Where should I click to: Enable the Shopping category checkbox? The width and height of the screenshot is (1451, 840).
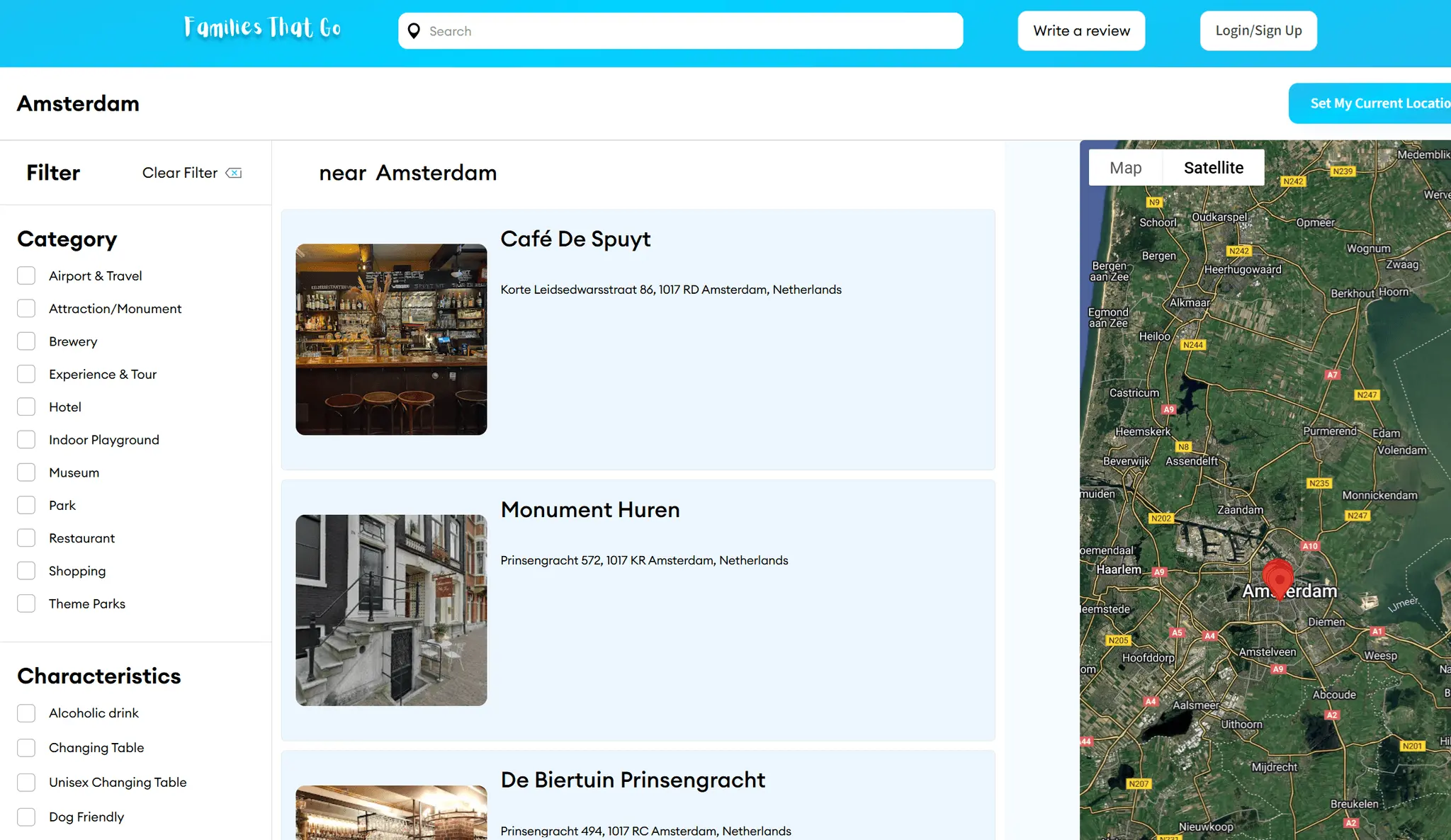pos(26,571)
